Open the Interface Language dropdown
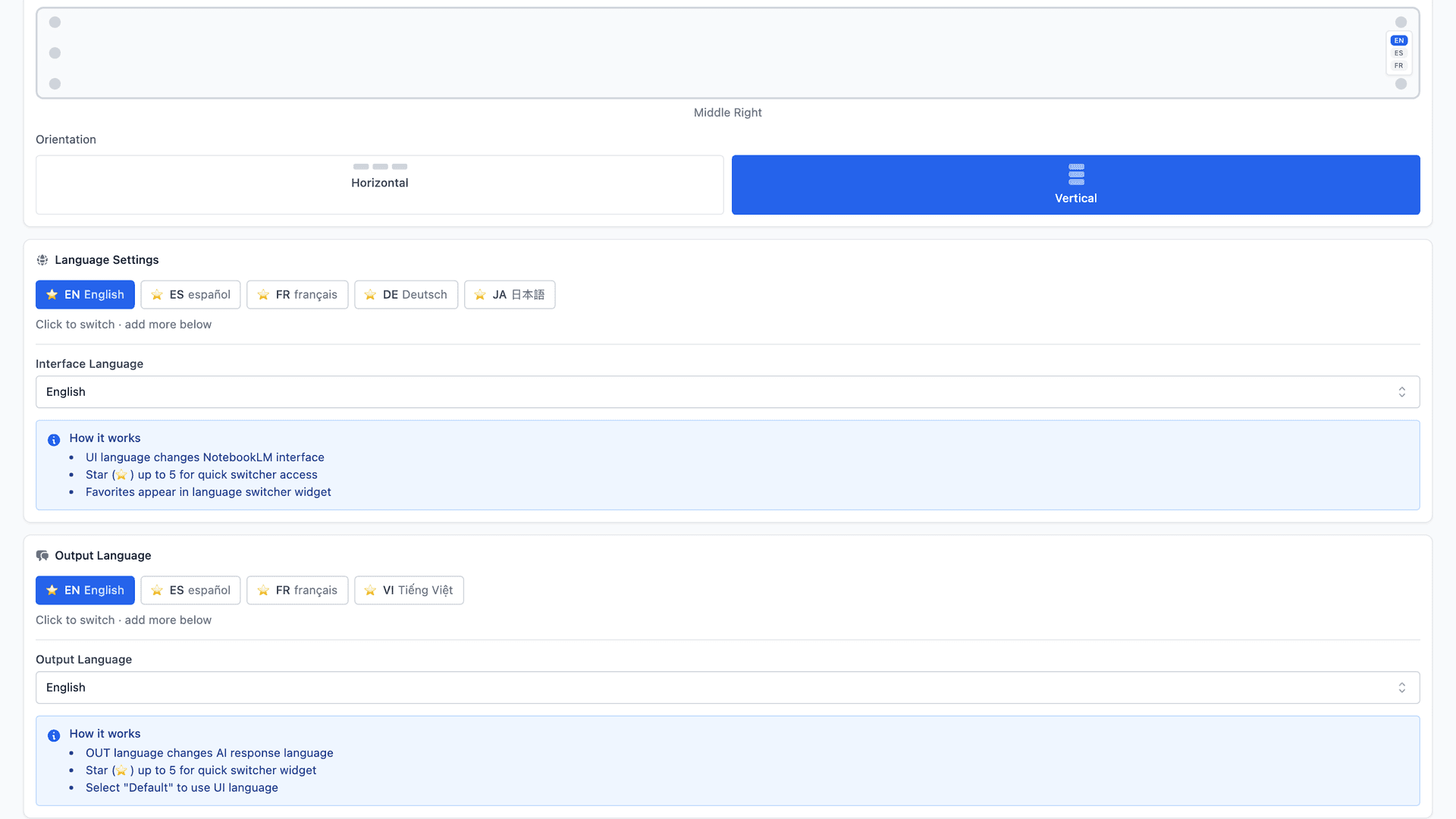The width and height of the screenshot is (1456, 819). [x=728, y=392]
